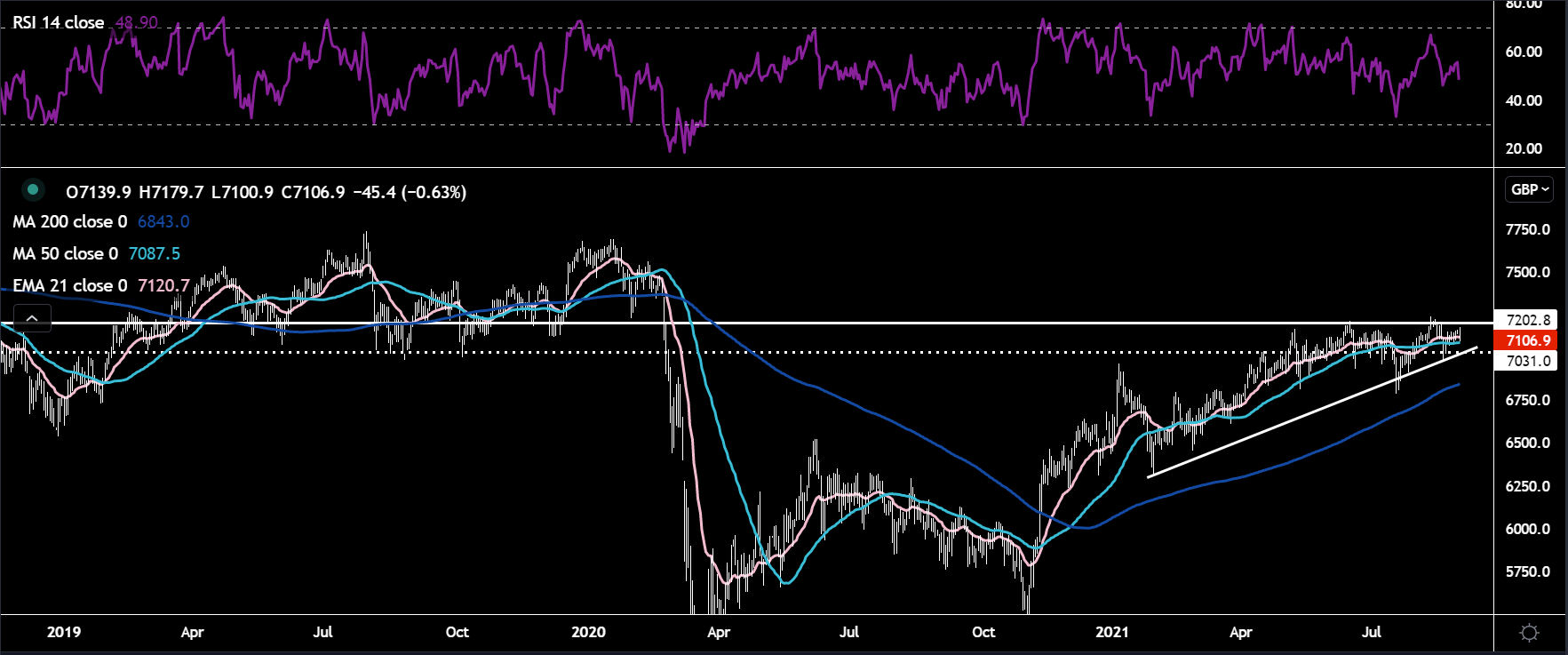Open the GBP currency dropdown
The image size is (1568, 655).
point(1531,189)
